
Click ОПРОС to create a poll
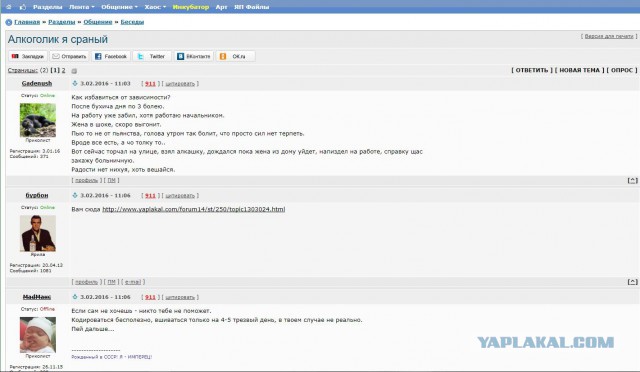[x=622, y=70]
